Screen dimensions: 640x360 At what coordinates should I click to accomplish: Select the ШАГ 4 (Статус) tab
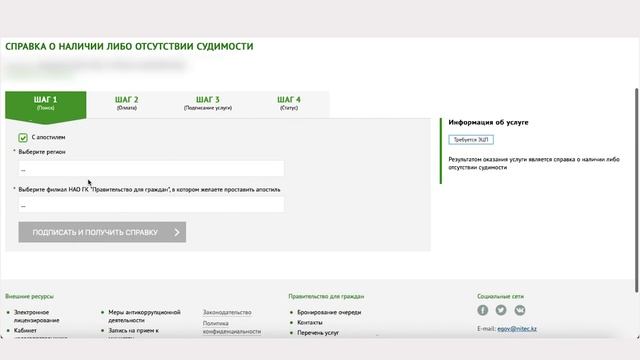pos(289,103)
